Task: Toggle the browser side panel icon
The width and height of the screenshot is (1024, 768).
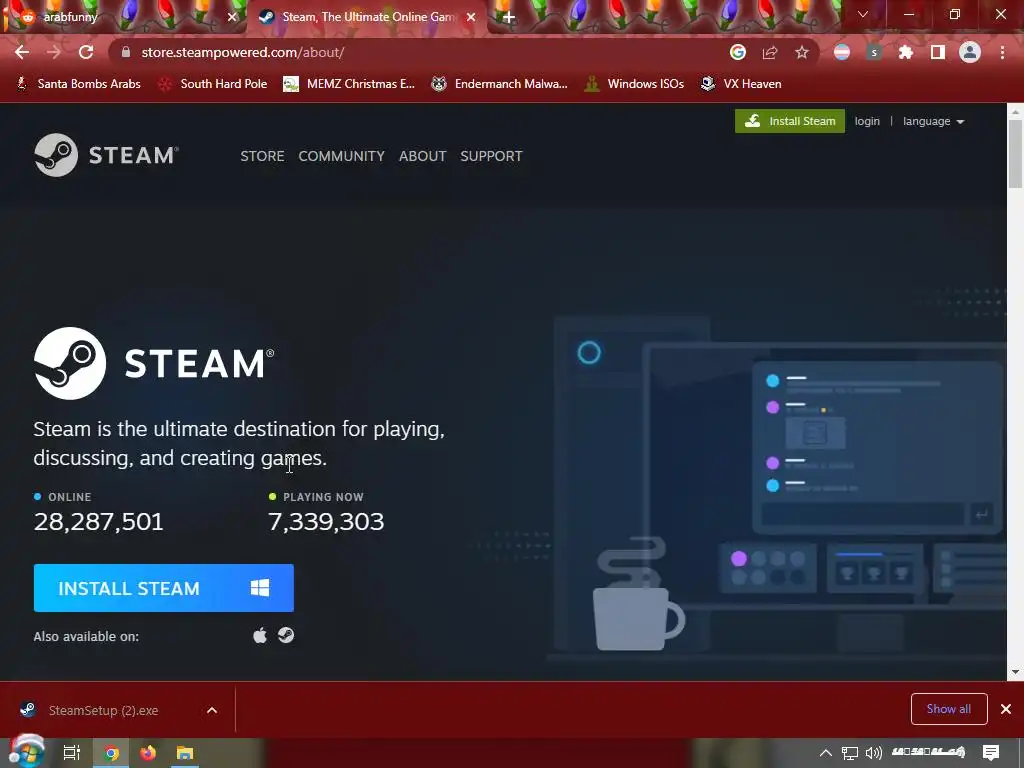Action: tap(938, 52)
